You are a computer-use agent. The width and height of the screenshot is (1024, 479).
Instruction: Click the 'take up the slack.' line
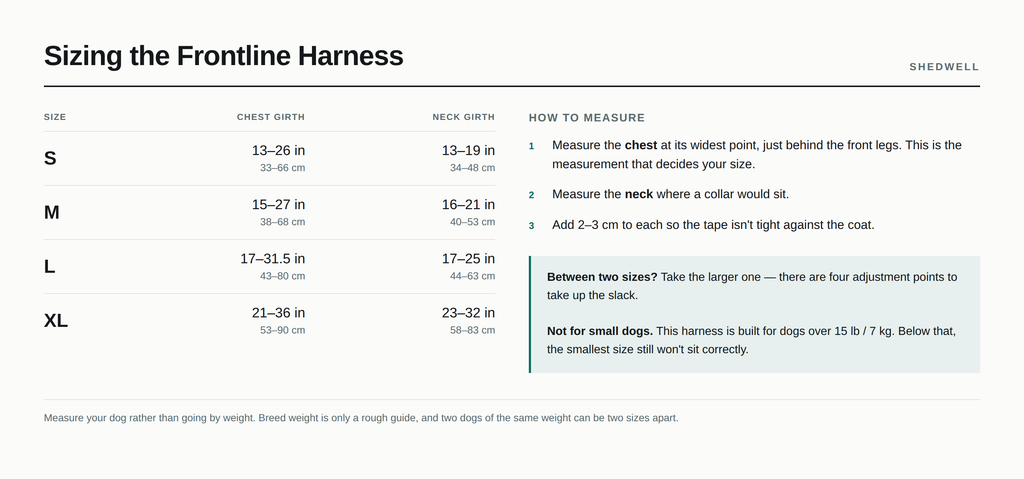(592, 295)
